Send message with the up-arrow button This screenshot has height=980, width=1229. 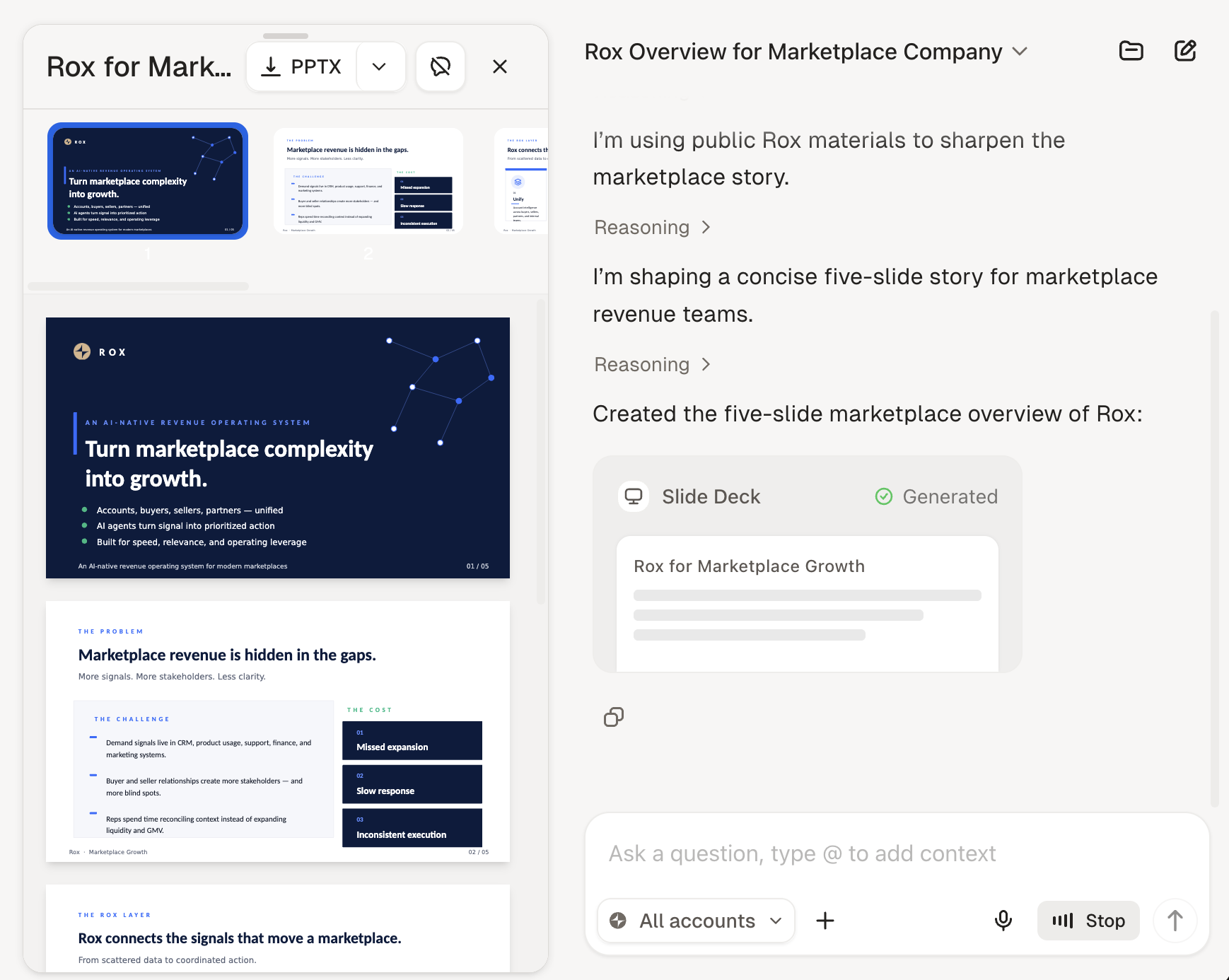click(1175, 921)
